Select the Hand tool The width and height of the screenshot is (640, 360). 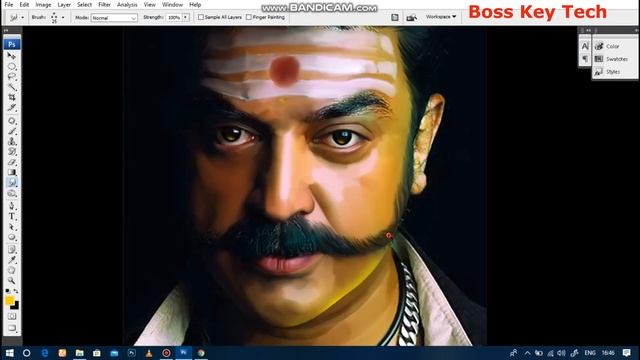tap(12, 270)
